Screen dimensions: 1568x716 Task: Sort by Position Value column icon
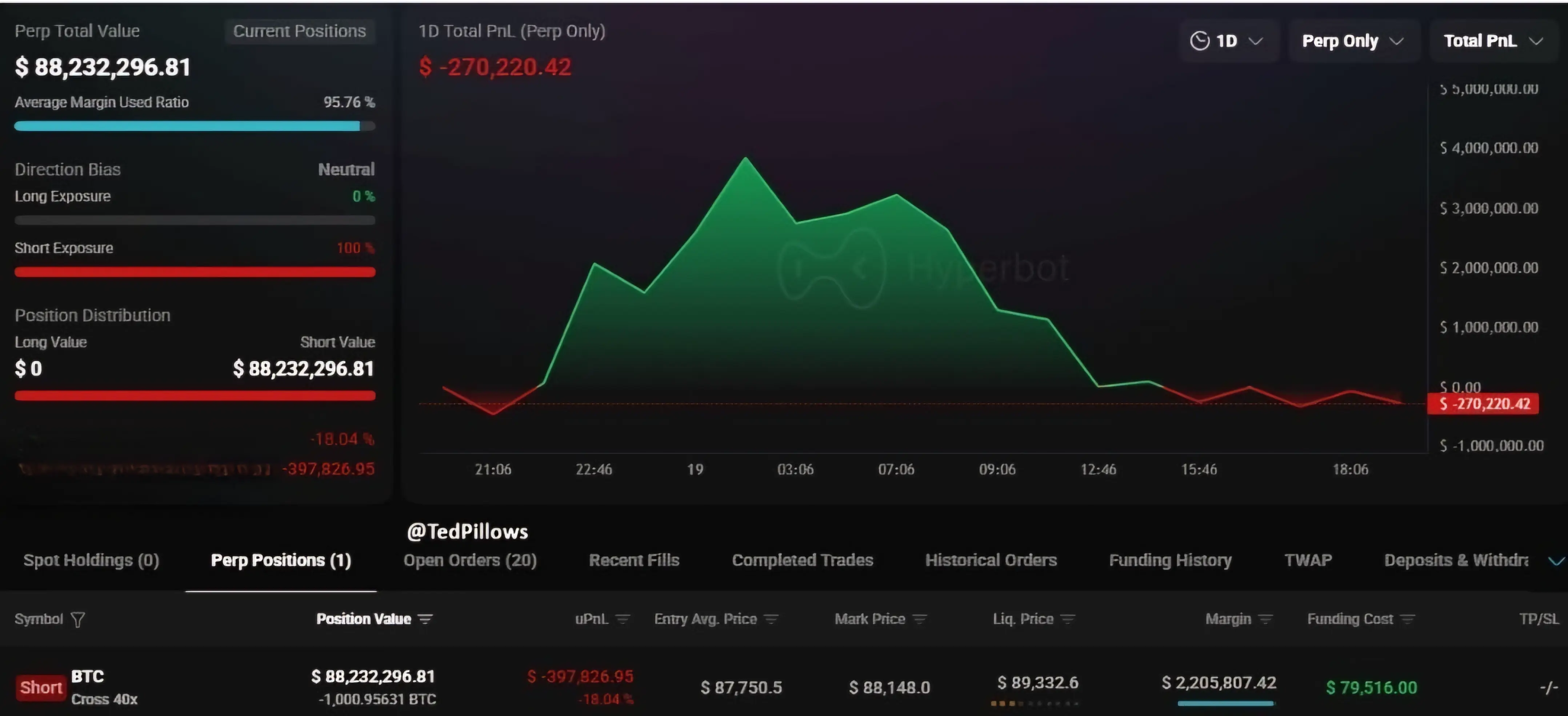coord(425,618)
